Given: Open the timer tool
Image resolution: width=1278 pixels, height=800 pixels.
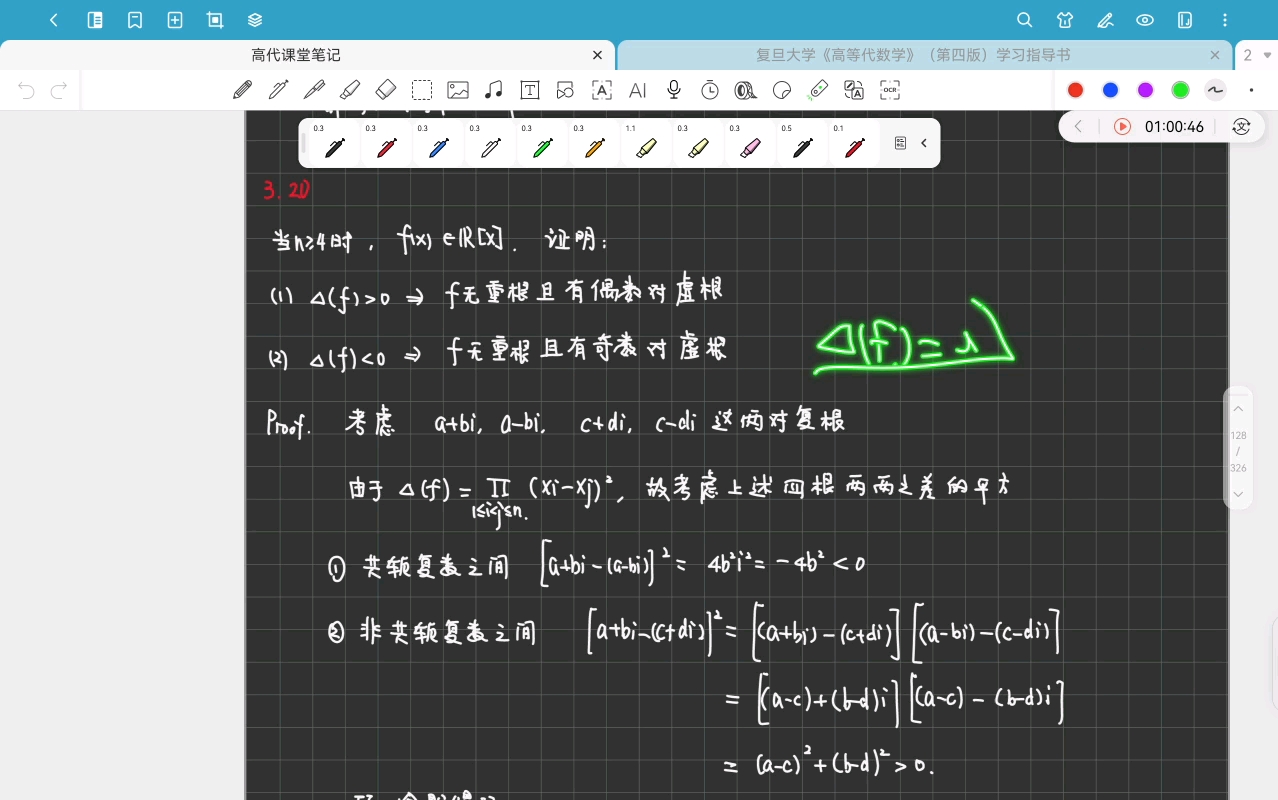Looking at the screenshot, I should [x=710, y=90].
